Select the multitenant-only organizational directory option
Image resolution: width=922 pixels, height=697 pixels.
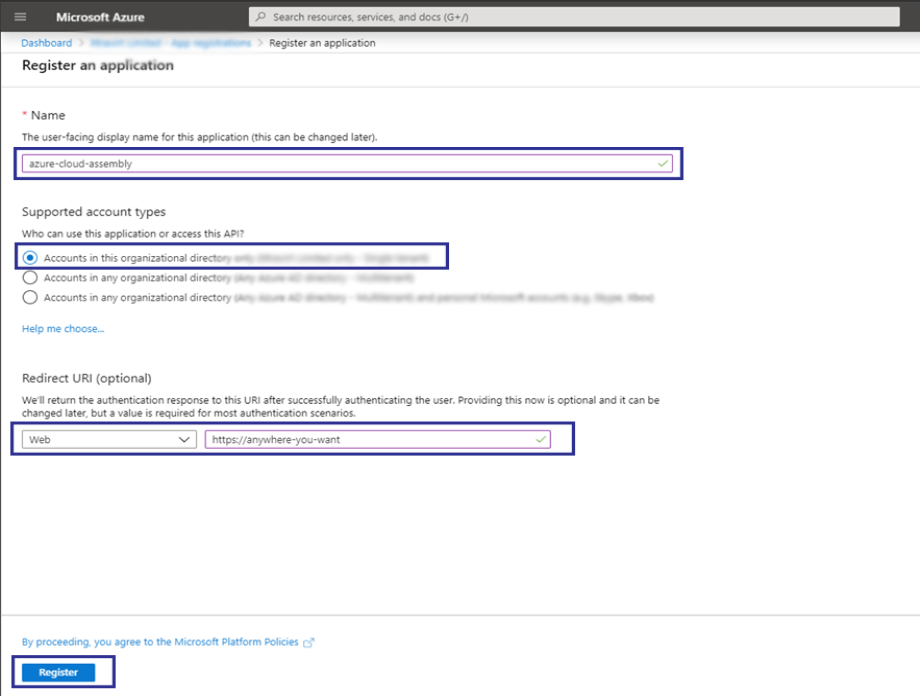(x=30, y=278)
